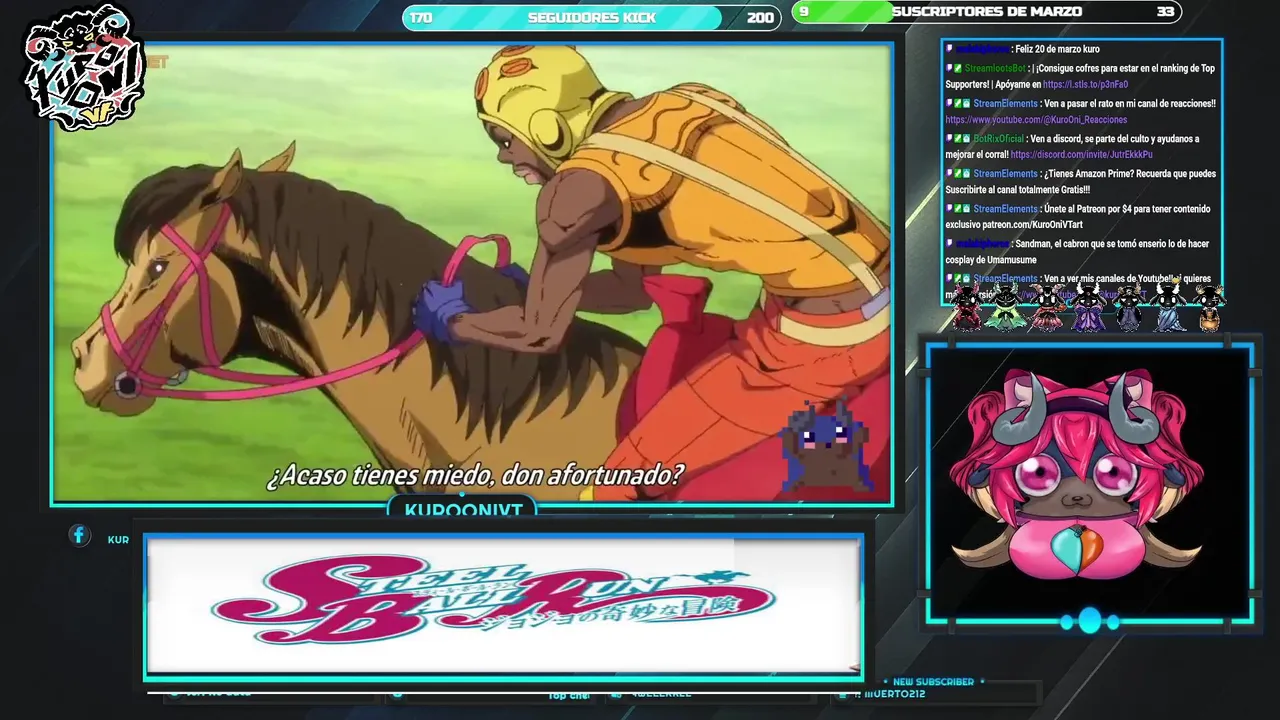Click the 33 subscriber goal number

pos(1165,12)
